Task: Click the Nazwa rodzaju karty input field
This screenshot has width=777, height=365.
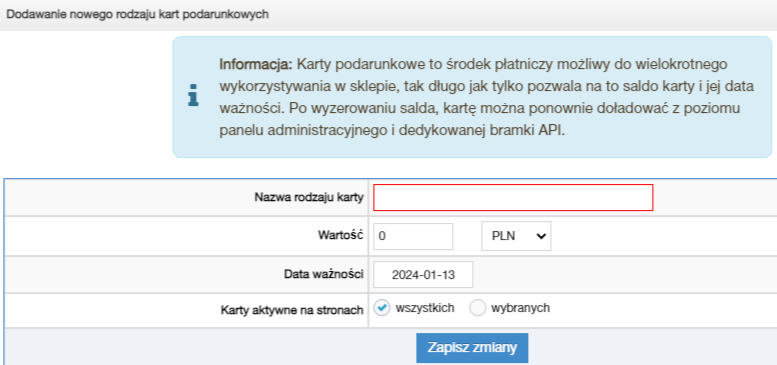Action: (513, 198)
